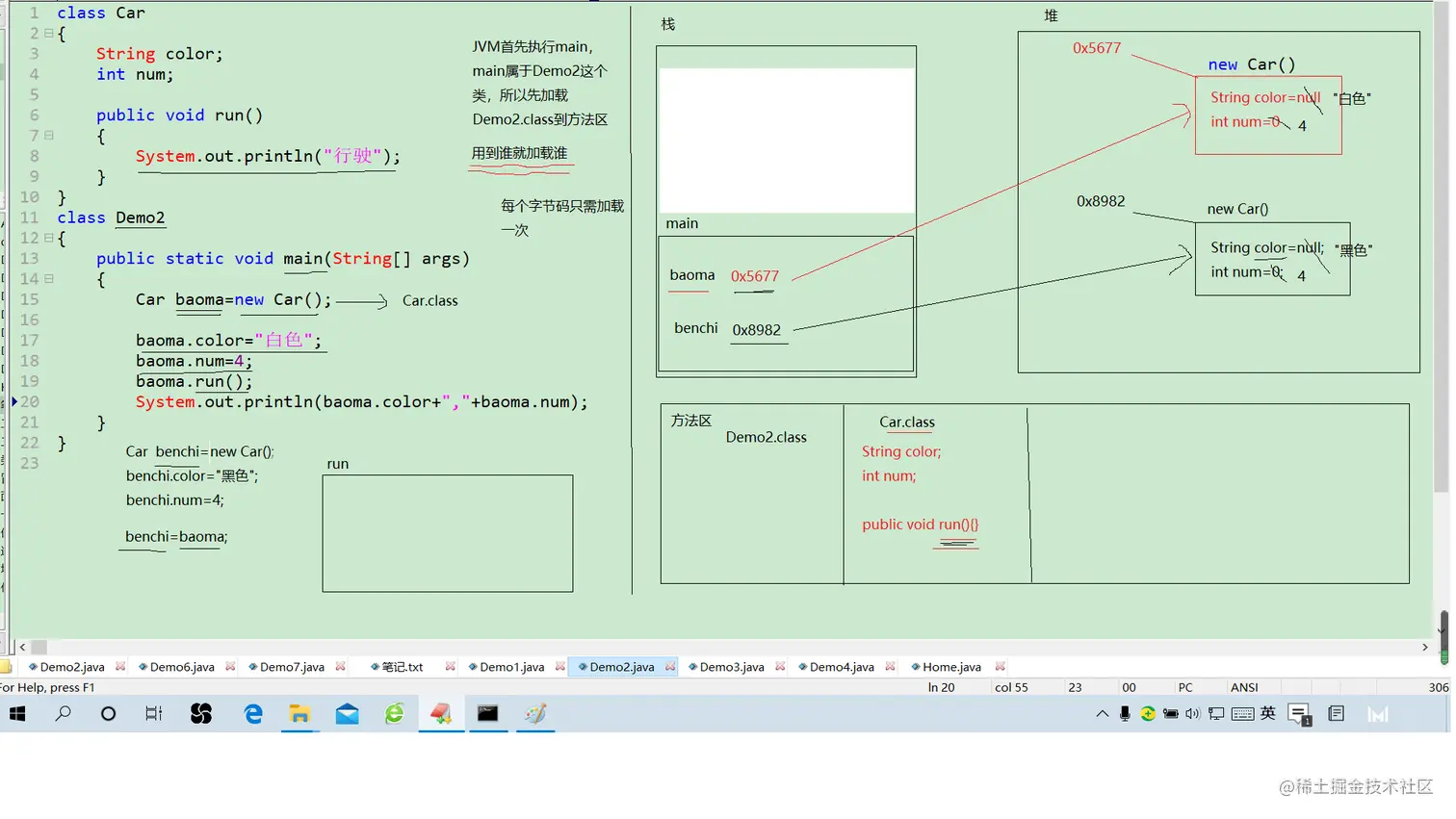Close the Demo3.java document tab
The width and height of the screenshot is (1456, 819).
click(780, 667)
